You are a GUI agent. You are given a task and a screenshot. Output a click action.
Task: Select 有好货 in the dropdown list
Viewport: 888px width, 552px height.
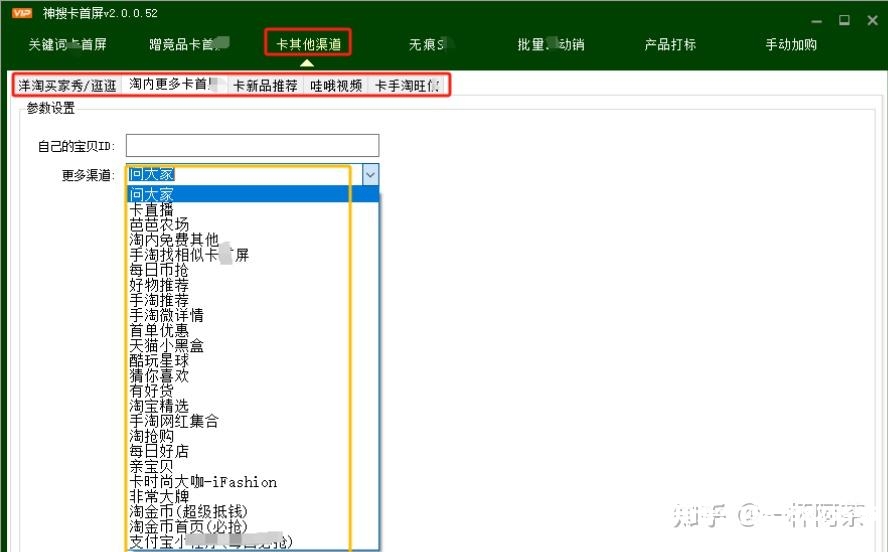[151, 391]
